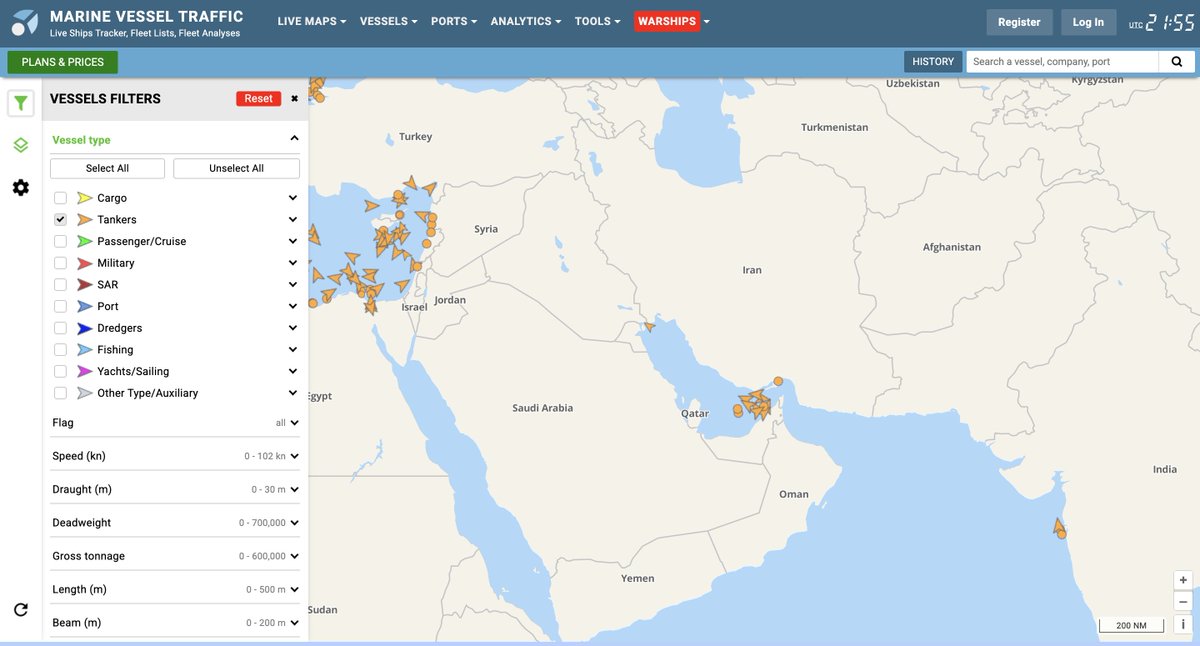
Task: Expand the Draught (m) filter
Action: 176,489
